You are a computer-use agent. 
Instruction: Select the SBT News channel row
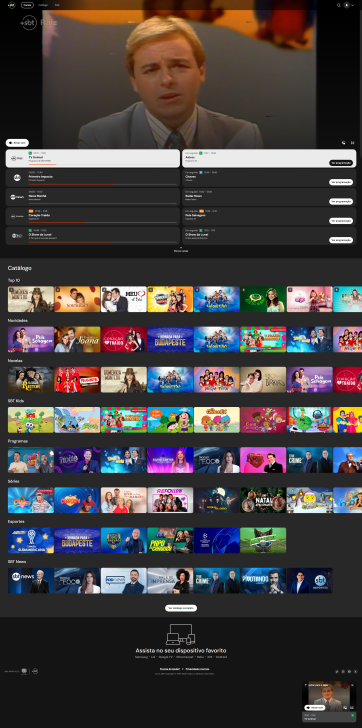93,197
